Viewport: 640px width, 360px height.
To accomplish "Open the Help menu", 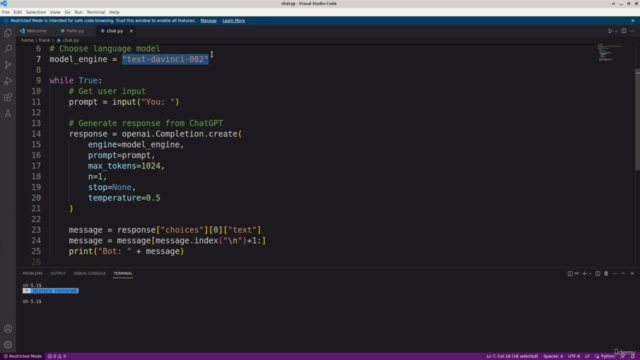I will coord(114,12).
